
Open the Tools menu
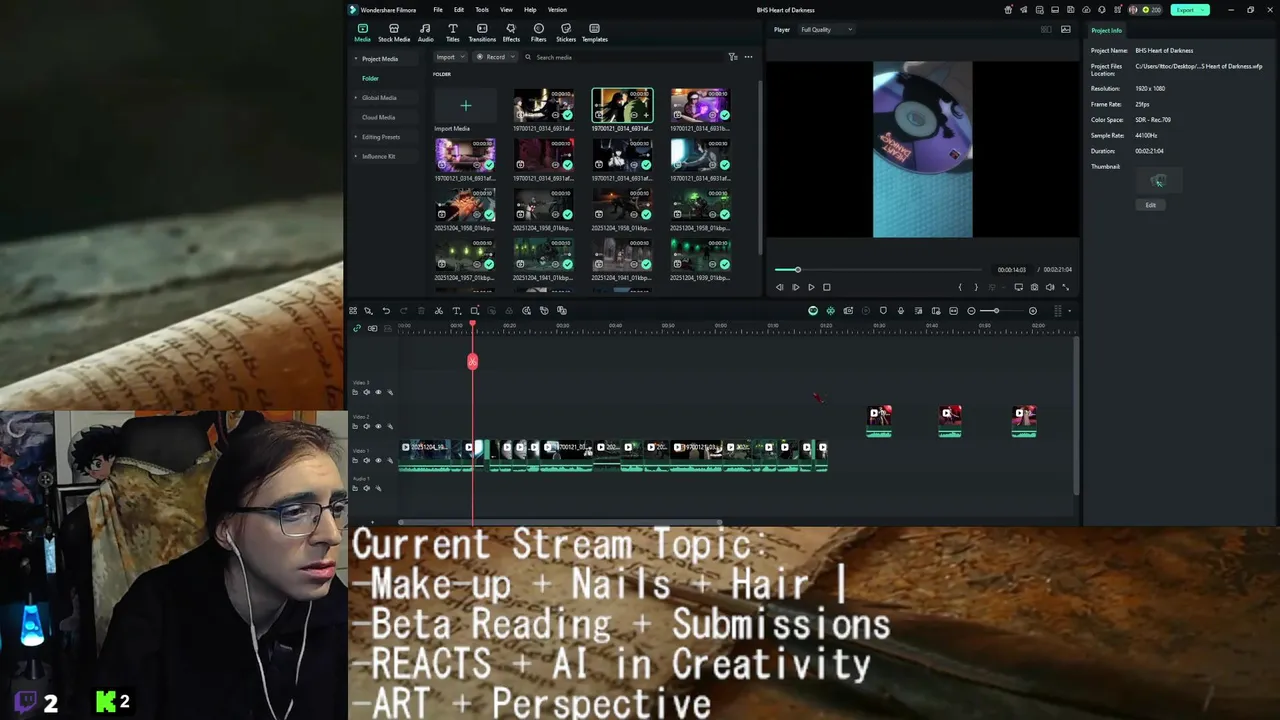pos(482,10)
